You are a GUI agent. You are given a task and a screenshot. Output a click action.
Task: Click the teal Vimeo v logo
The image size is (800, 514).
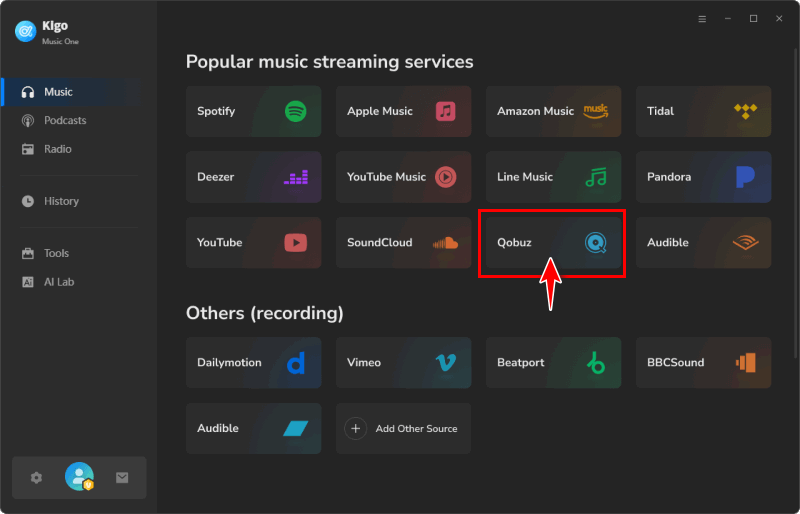coord(446,362)
